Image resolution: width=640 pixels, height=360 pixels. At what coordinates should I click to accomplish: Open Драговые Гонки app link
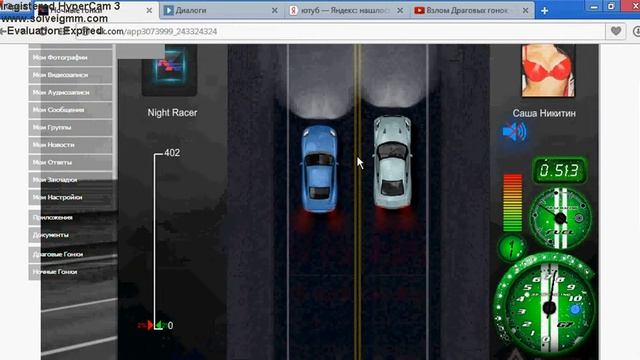(x=71, y=254)
